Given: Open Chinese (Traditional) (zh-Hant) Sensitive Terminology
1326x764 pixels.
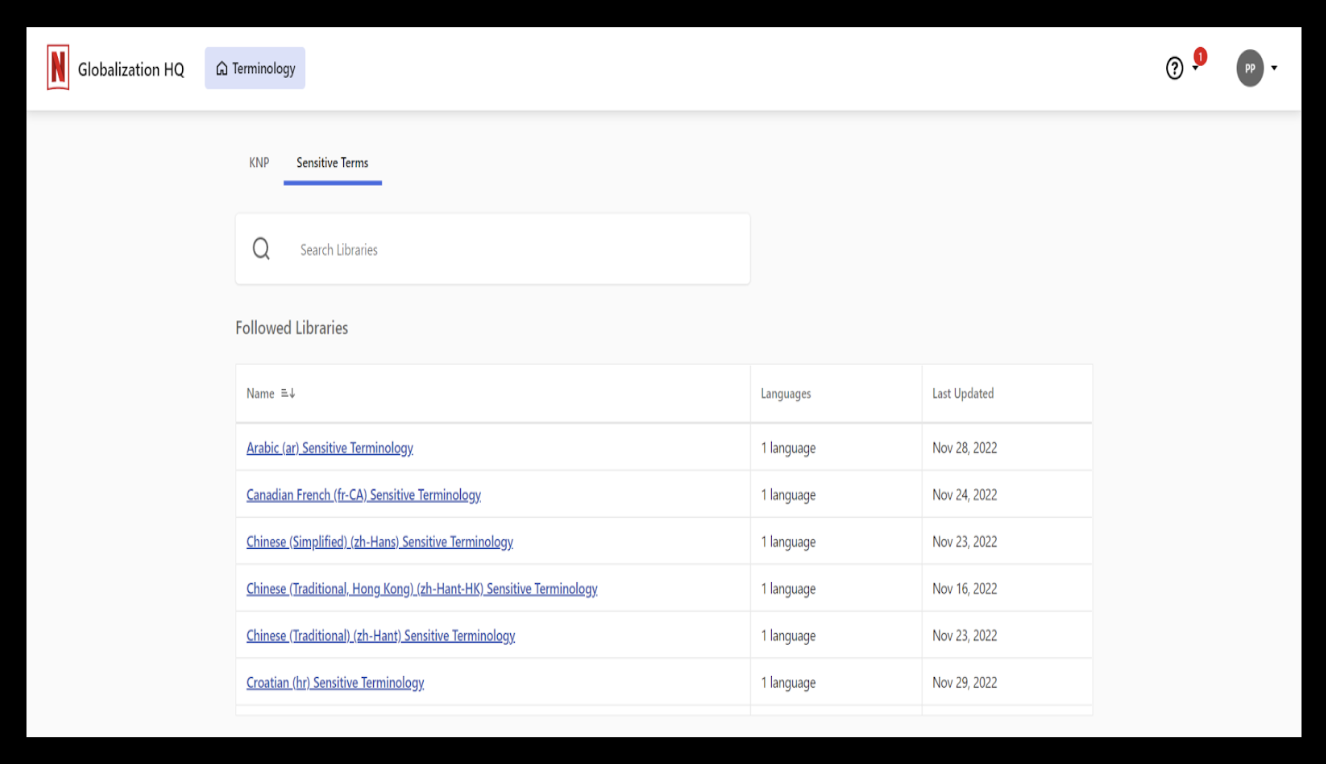Looking at the screenshot, I should (381, 636).
